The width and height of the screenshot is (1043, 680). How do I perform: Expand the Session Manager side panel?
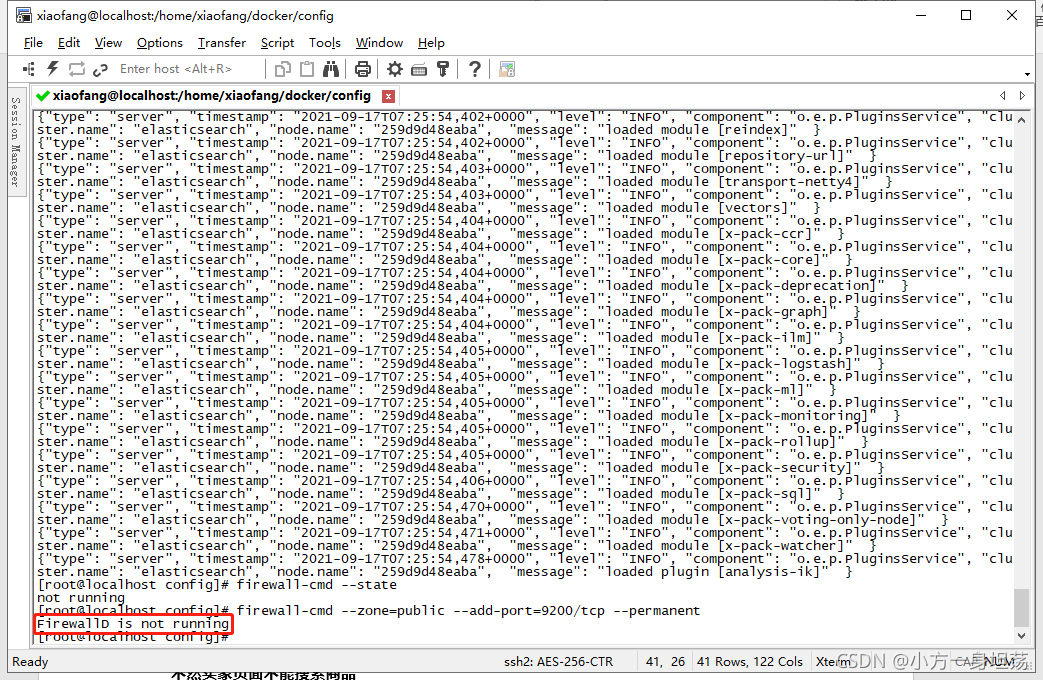pyautogui.click(x=17, y=141)
